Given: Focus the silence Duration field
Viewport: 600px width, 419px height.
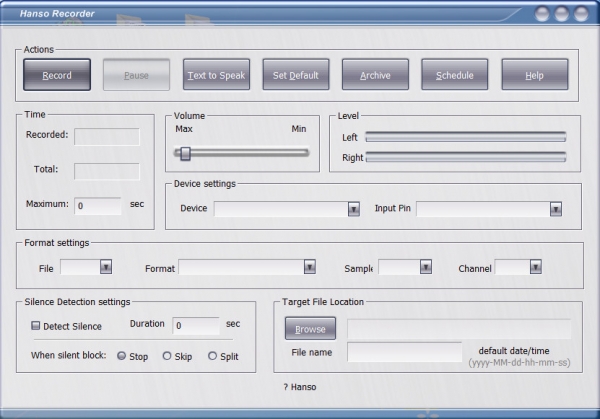Looking at the screenshot, I should [x=196, y=326].
